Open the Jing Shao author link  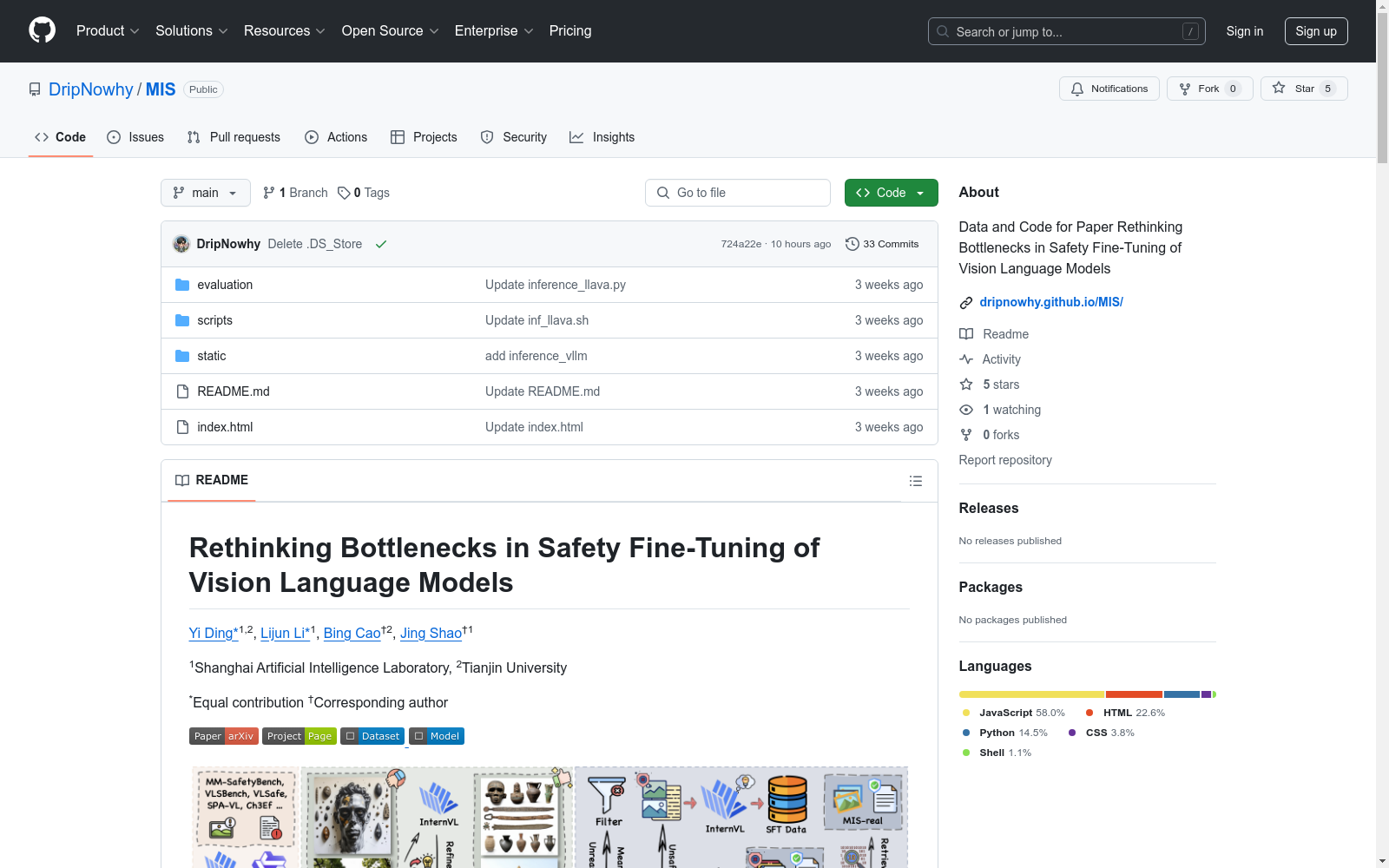coord(431,633)
